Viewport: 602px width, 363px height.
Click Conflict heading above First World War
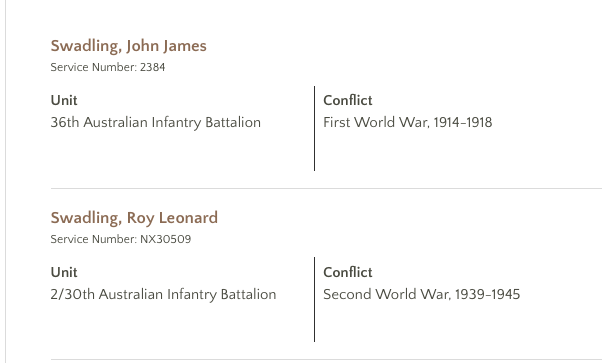[347, 100]
